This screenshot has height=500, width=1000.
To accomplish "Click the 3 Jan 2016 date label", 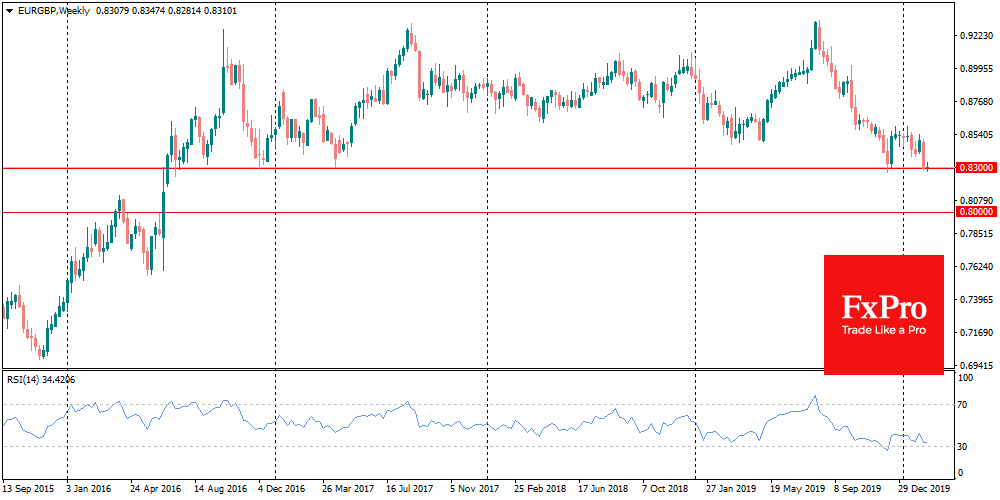I will [x=87, y=489].
